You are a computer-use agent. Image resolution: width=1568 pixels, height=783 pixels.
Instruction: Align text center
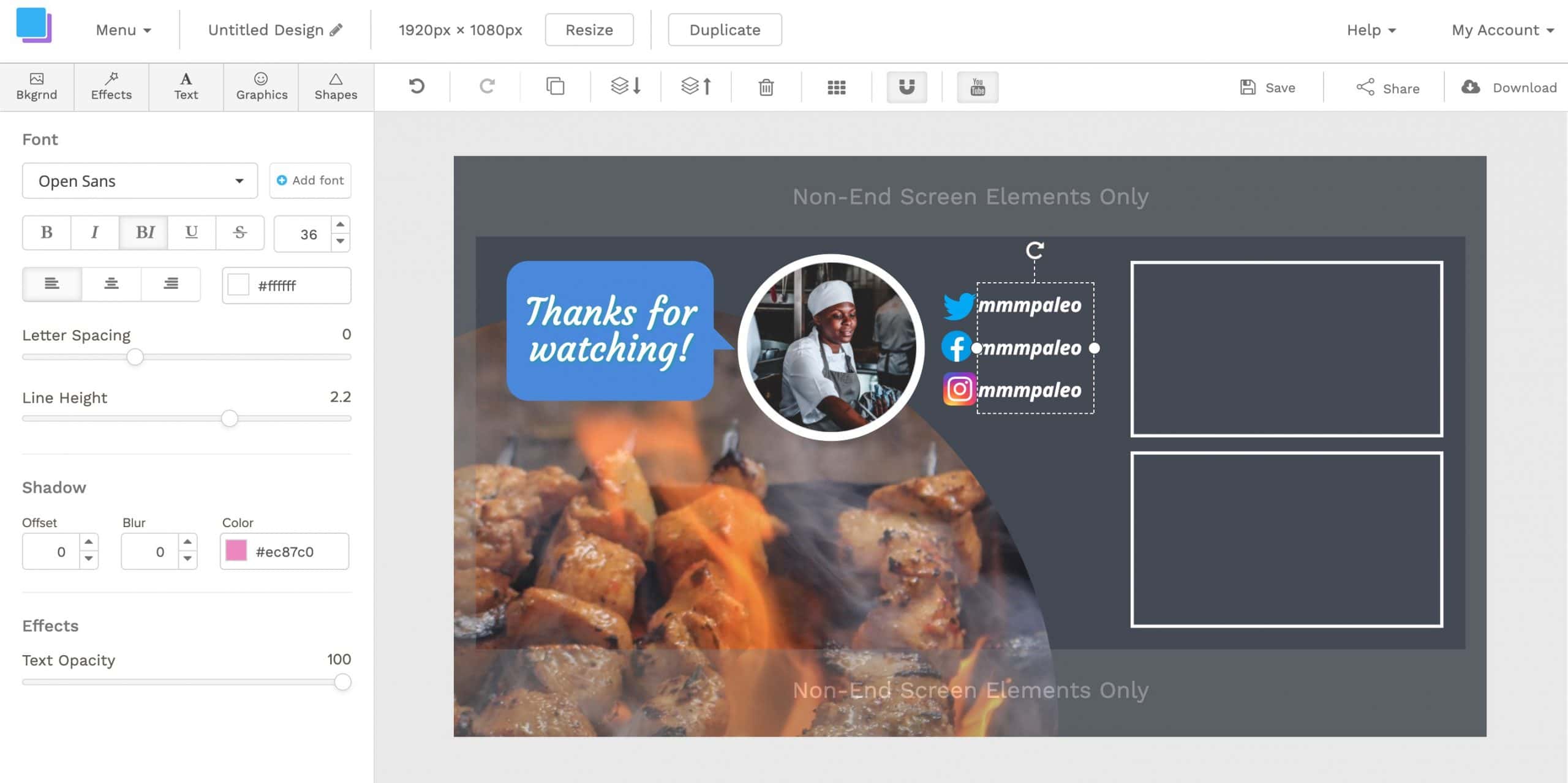pyautogui.click(x=111, y=284)
